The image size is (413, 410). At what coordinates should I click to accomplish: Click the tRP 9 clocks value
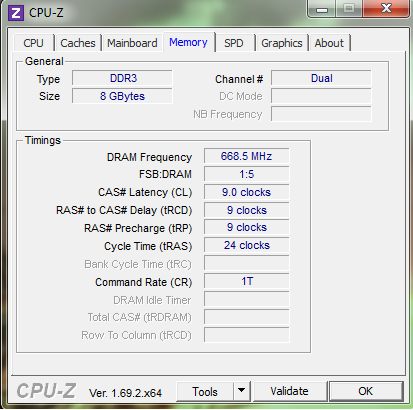point(247,227)
